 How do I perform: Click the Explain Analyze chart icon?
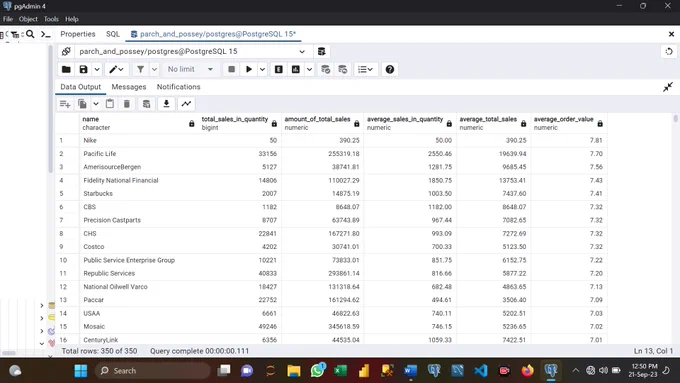(296, 69)
